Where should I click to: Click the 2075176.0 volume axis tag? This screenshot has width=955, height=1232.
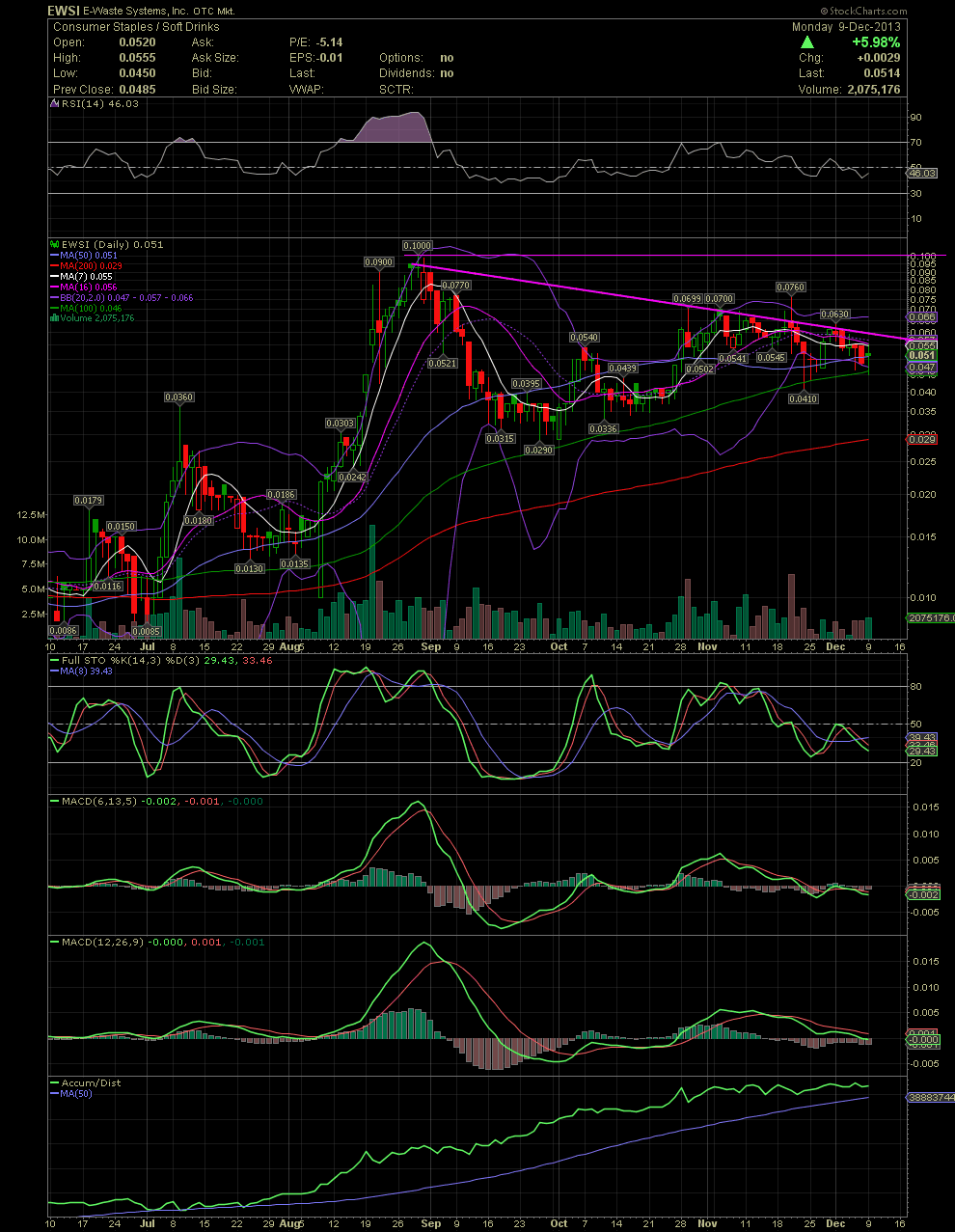pos(931,618)
